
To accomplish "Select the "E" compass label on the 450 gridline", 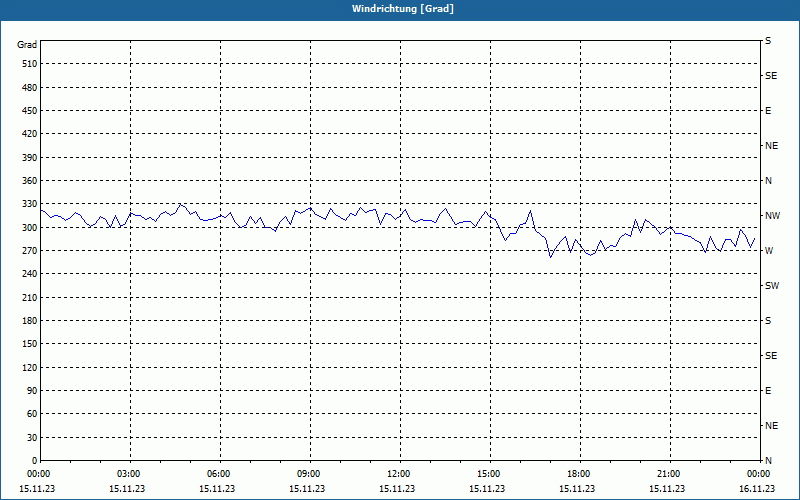I will pos(768,111).
